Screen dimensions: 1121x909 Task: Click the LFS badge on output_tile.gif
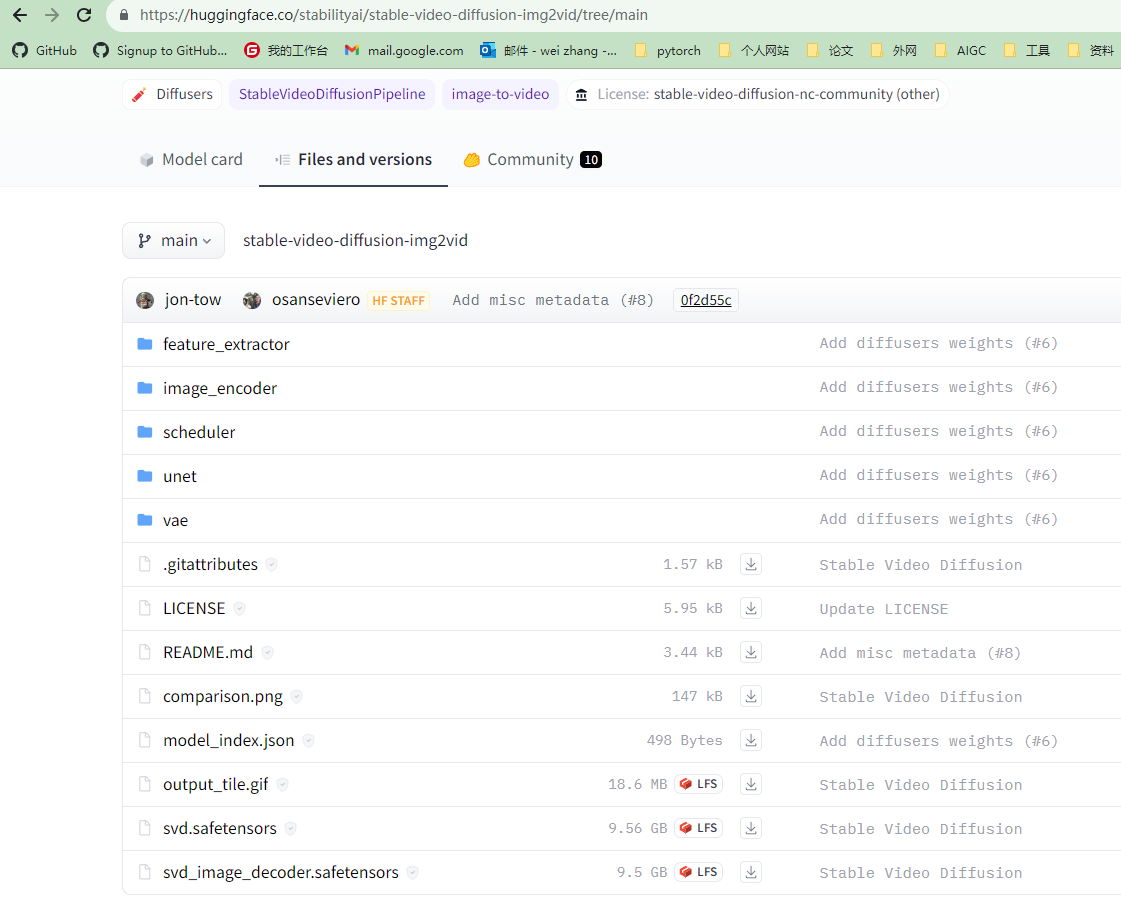(698, 785)
